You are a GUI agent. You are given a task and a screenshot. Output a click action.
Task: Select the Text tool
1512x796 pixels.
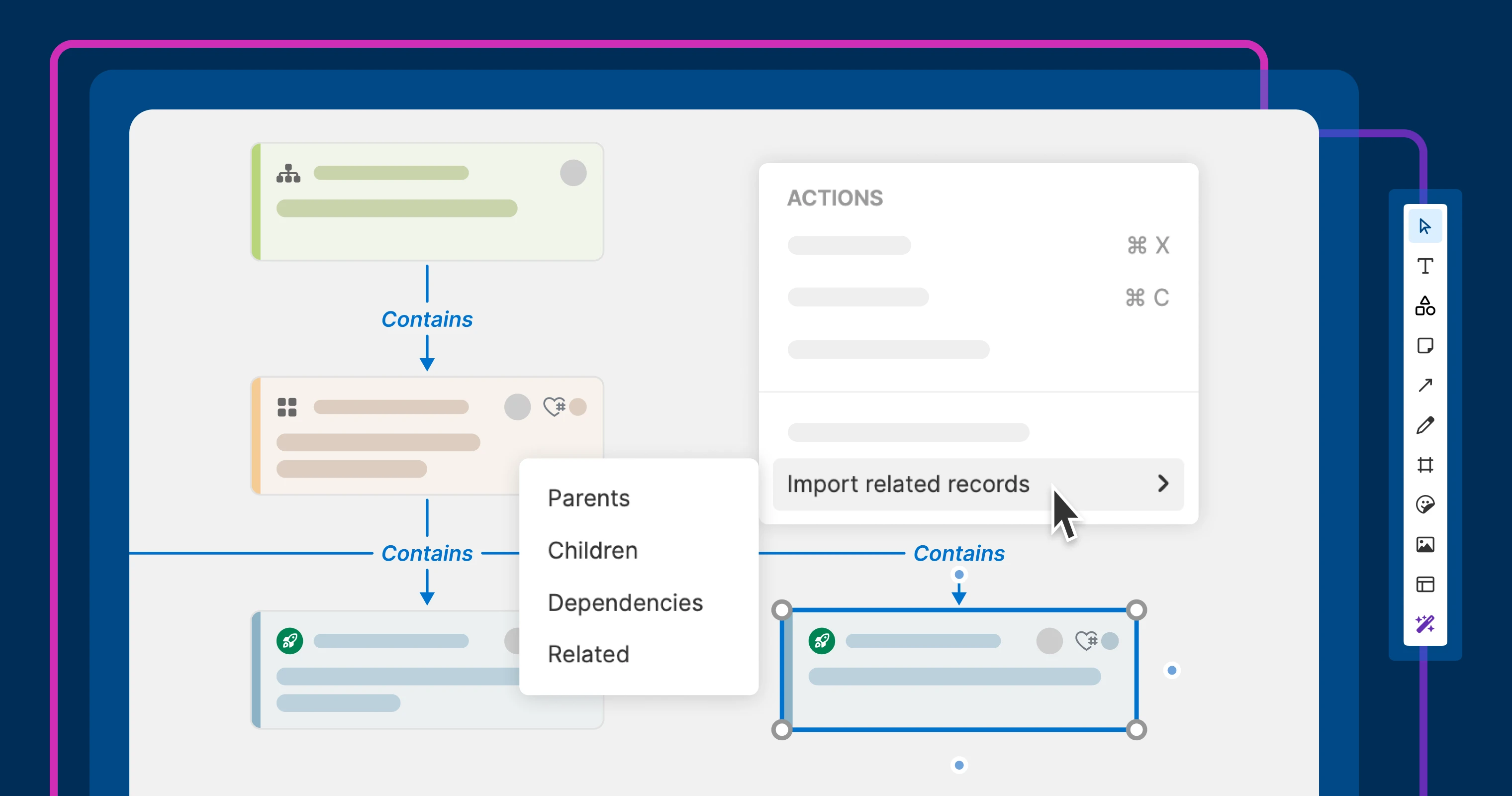1424,266
